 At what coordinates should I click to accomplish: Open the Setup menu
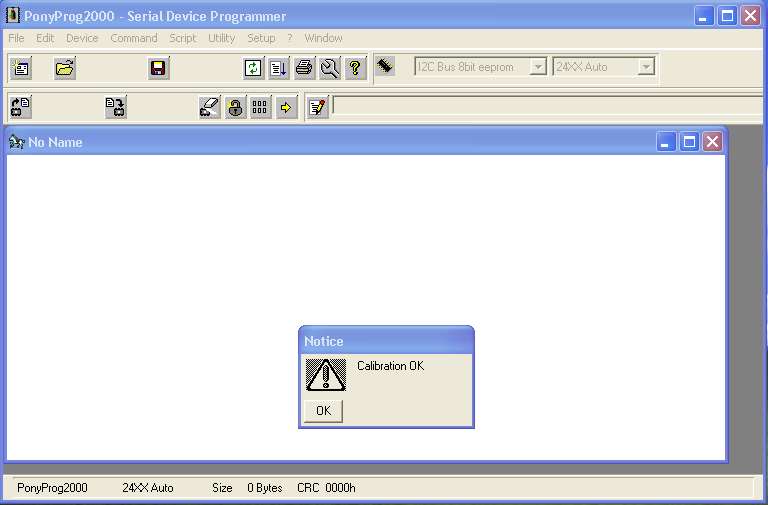[x=261, y=38]
